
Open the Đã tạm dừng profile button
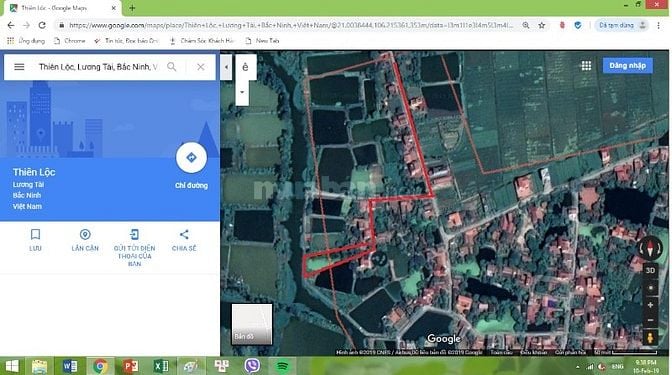point(622,25)
